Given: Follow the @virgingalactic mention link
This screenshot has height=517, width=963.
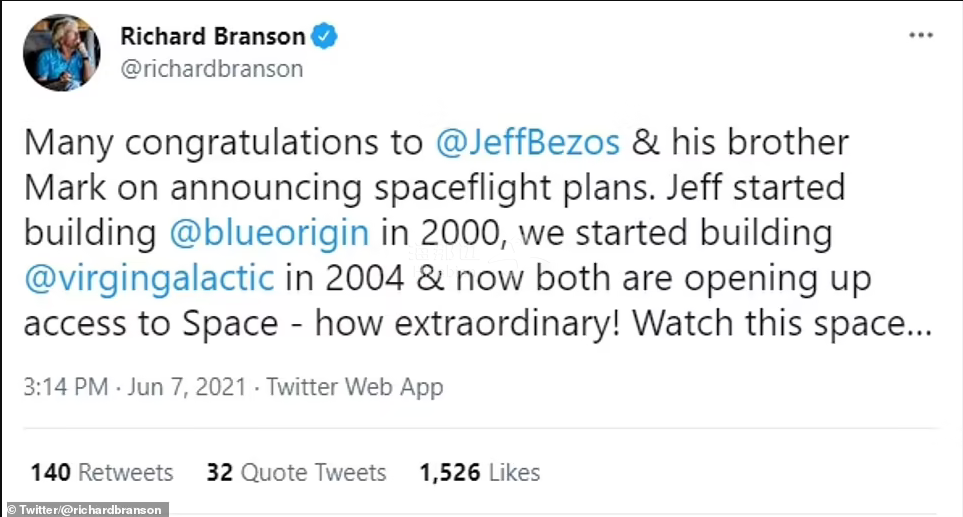Looking at the screenshot, I should point(148,278).
